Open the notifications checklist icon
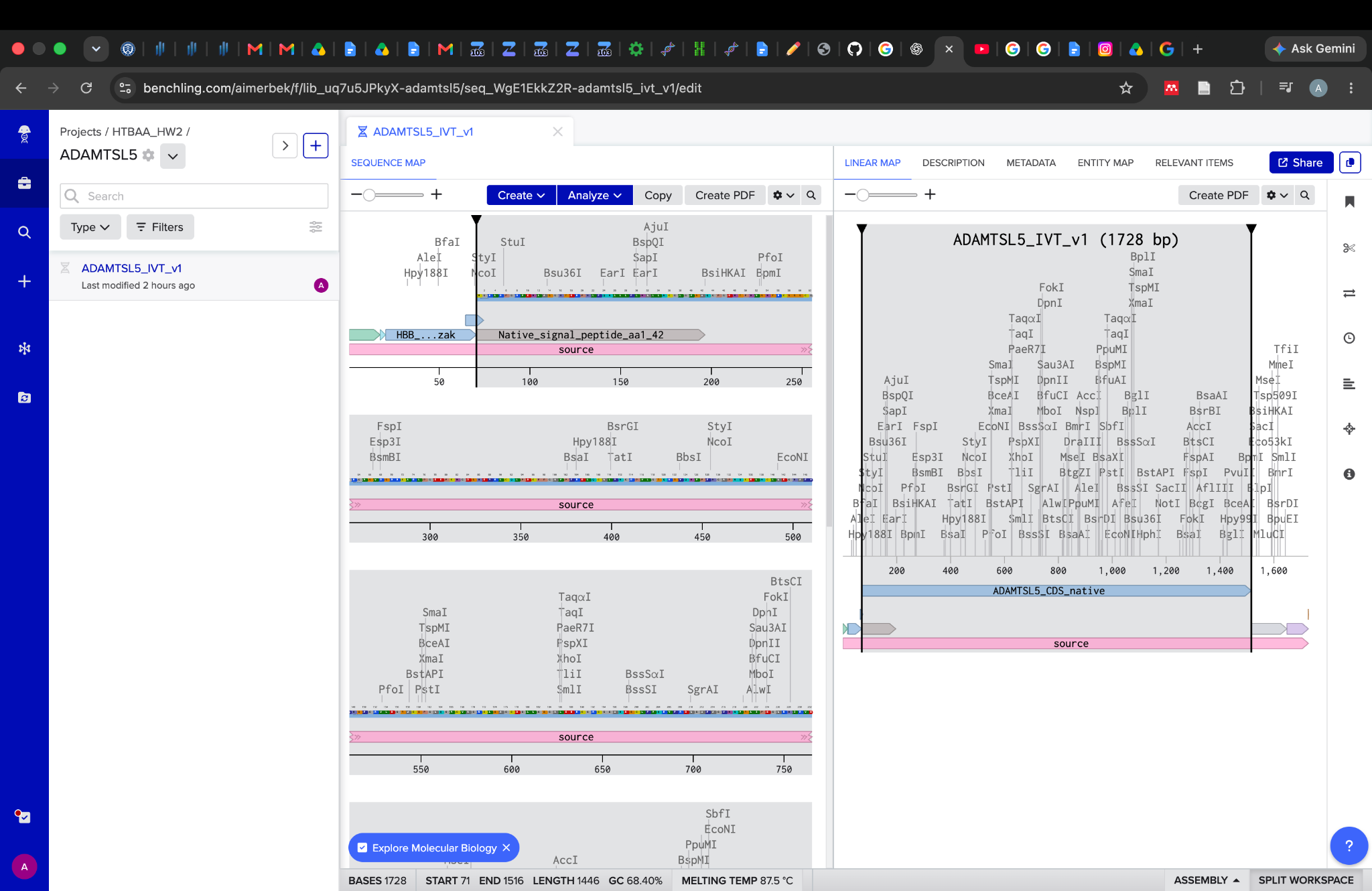This screenshot has height=891, width=1372. coord(23,817)
